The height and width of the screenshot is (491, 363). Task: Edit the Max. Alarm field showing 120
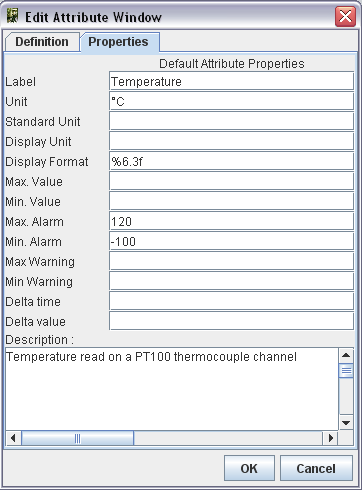(232, 221)
